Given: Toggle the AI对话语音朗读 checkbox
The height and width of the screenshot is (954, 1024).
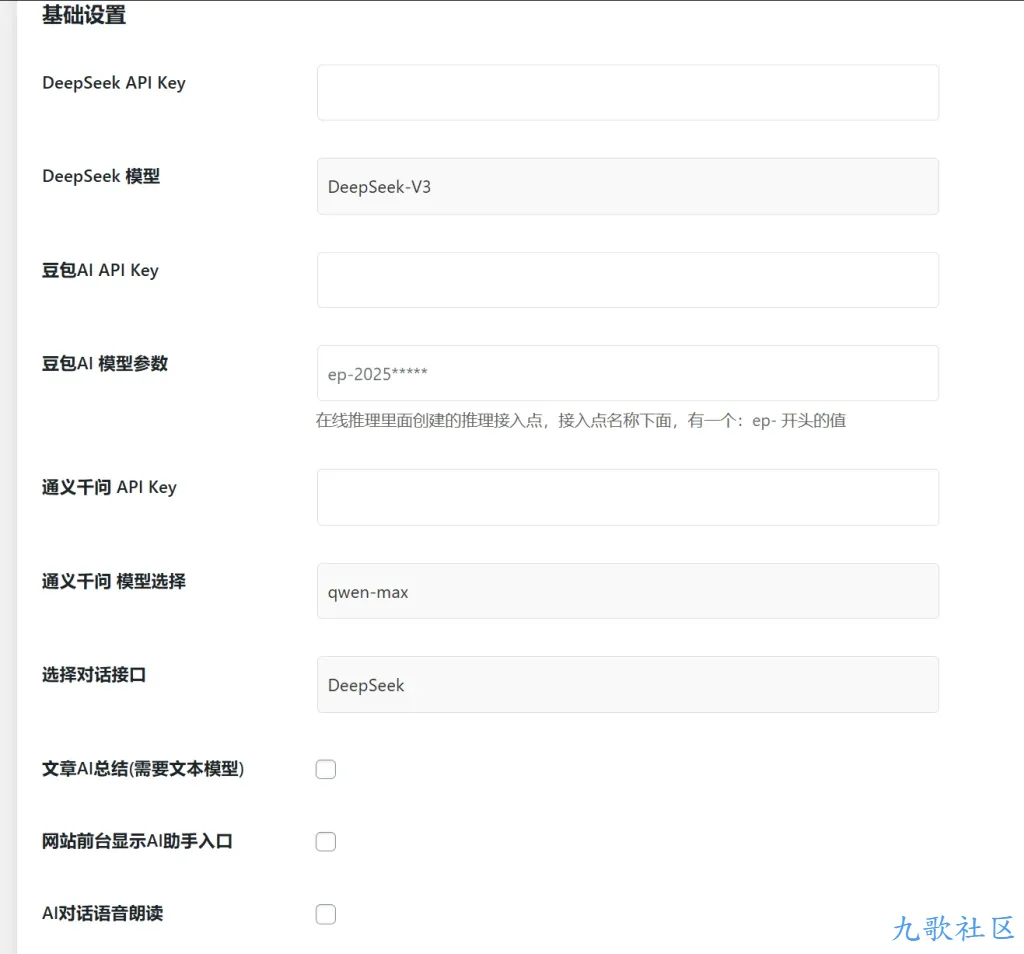Looking at the screenshot, I should pos(326,914).
